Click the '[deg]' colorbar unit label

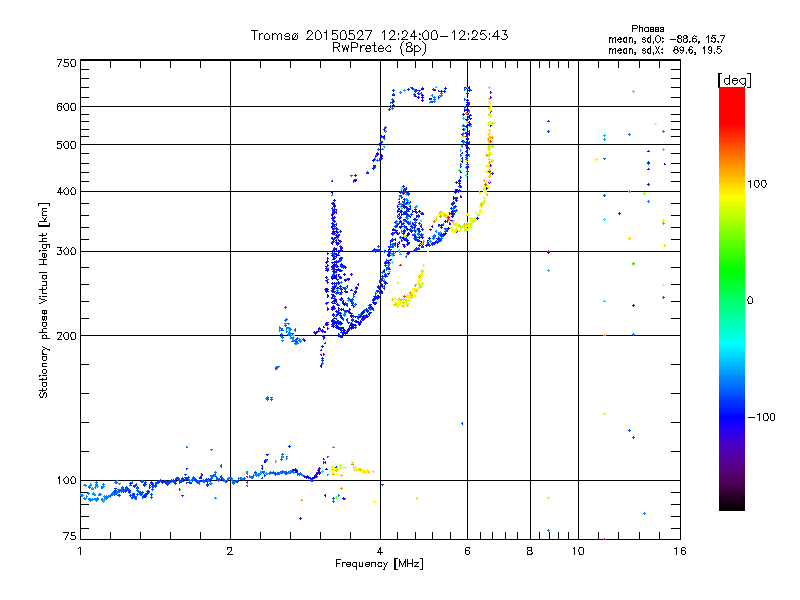[734, 80]
